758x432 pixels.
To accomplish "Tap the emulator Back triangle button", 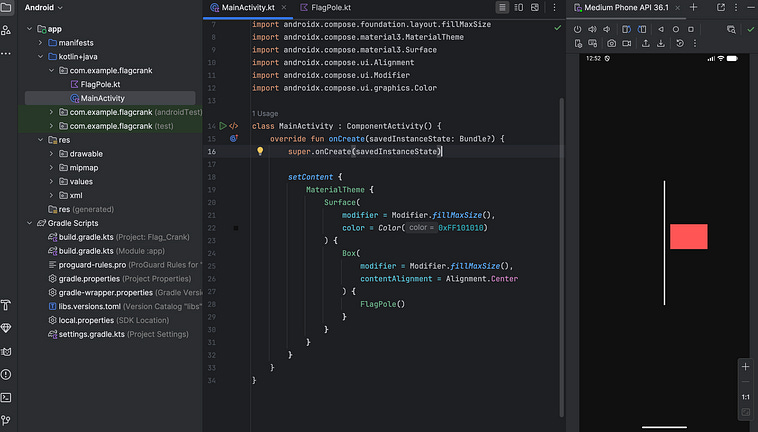I will tap(661, 29).
